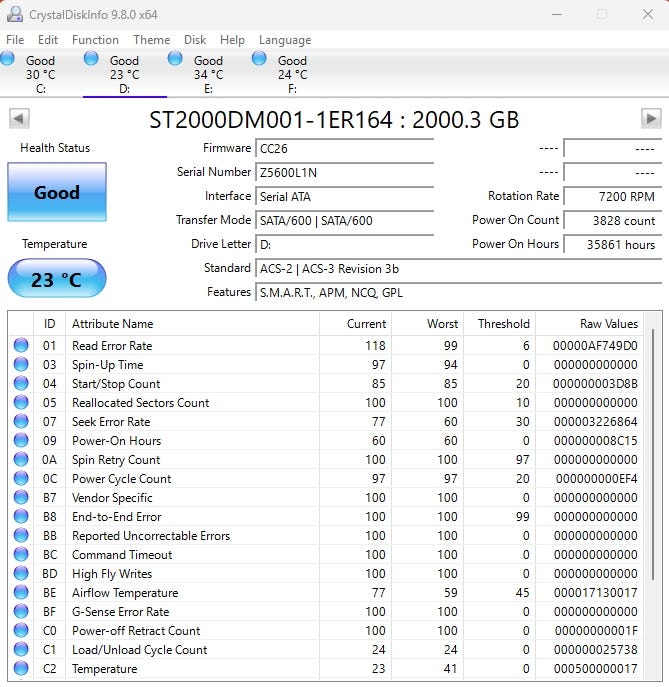This screenshot has height=687, width=669.
Task: Switch to F: disk tab showing 24 °C
Action: [292, 74]
